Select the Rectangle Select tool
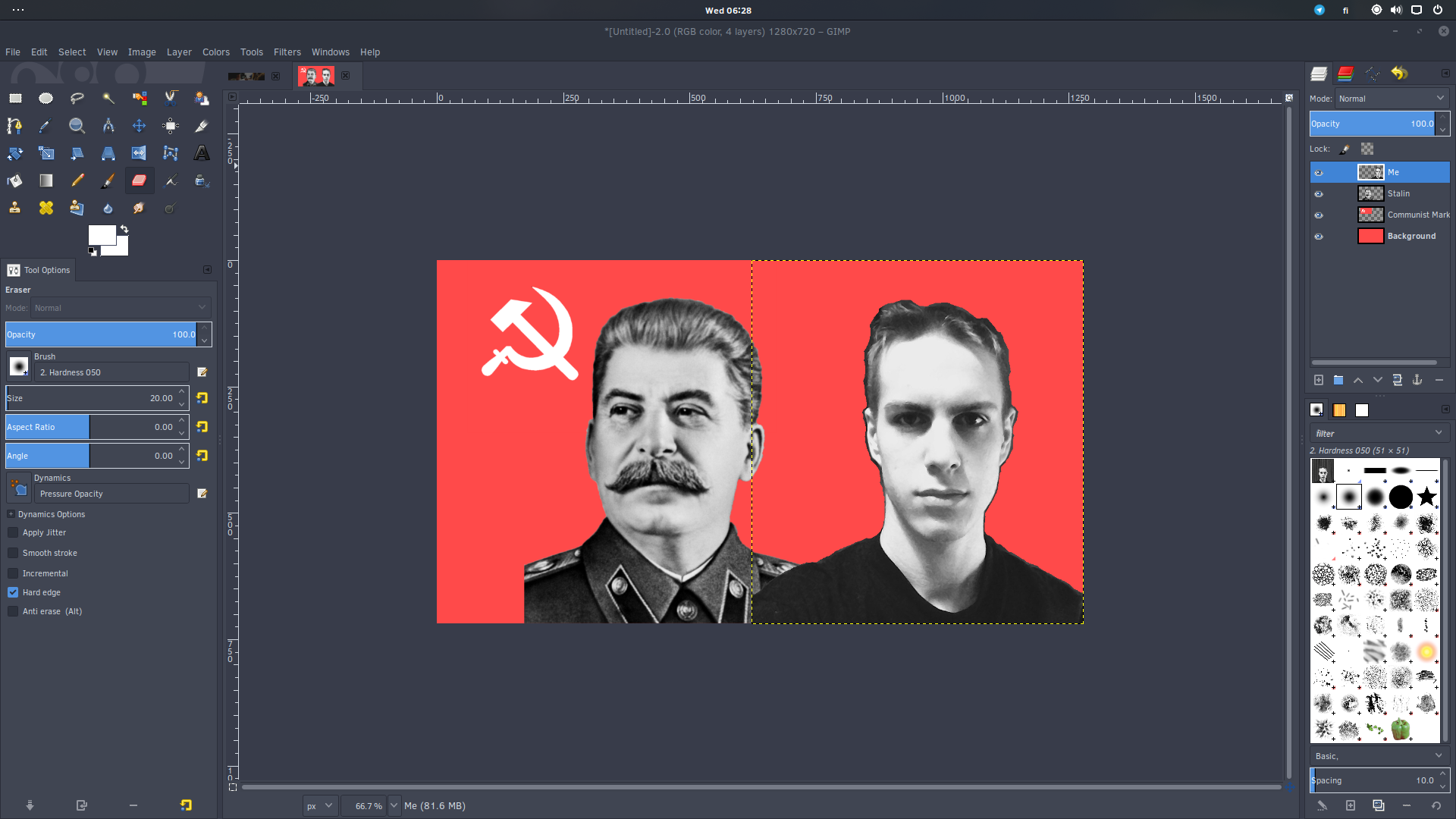Viewport: 1456px width, 819px height. click(x=15, y=98)
